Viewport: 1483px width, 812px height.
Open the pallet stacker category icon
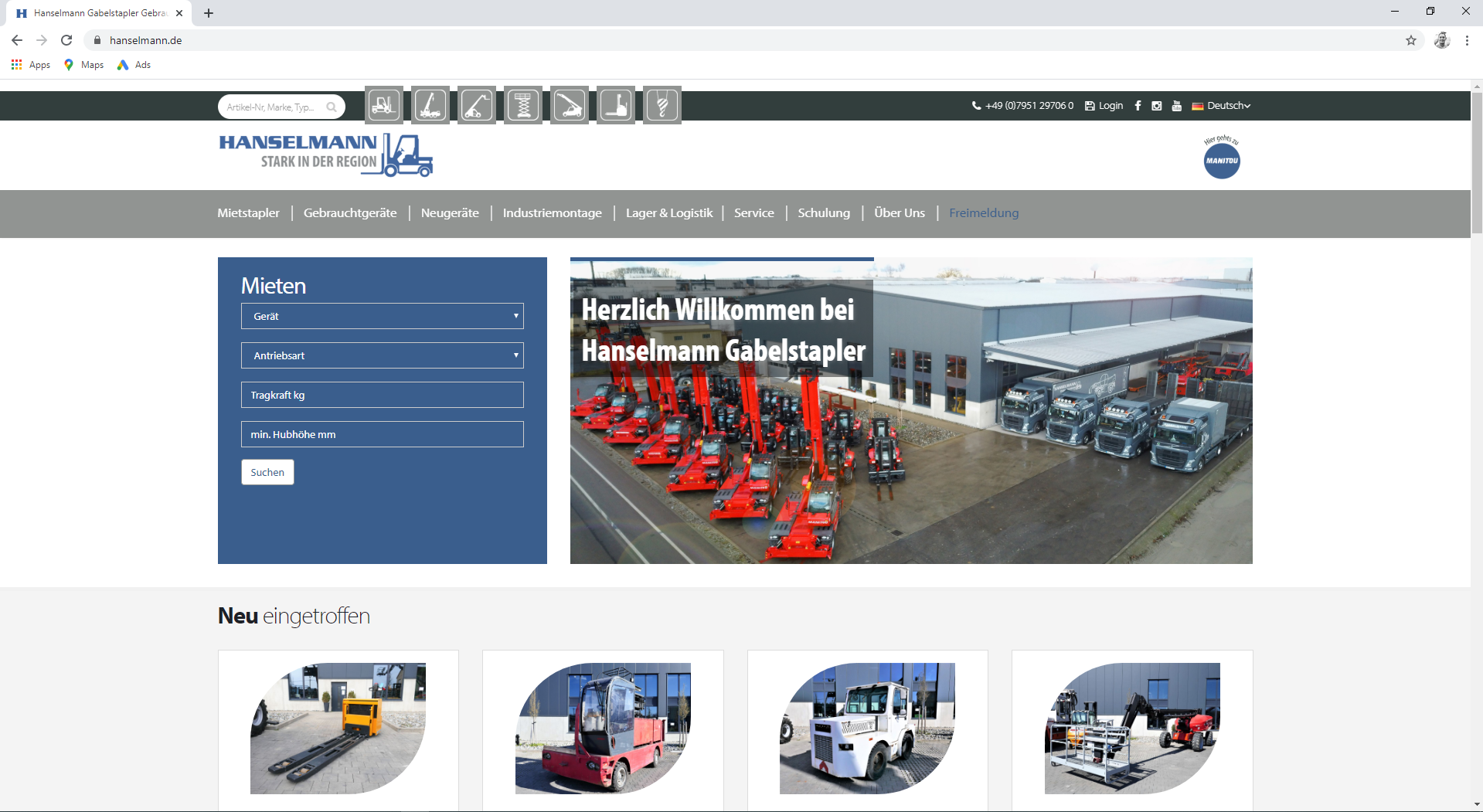[616, 105]
